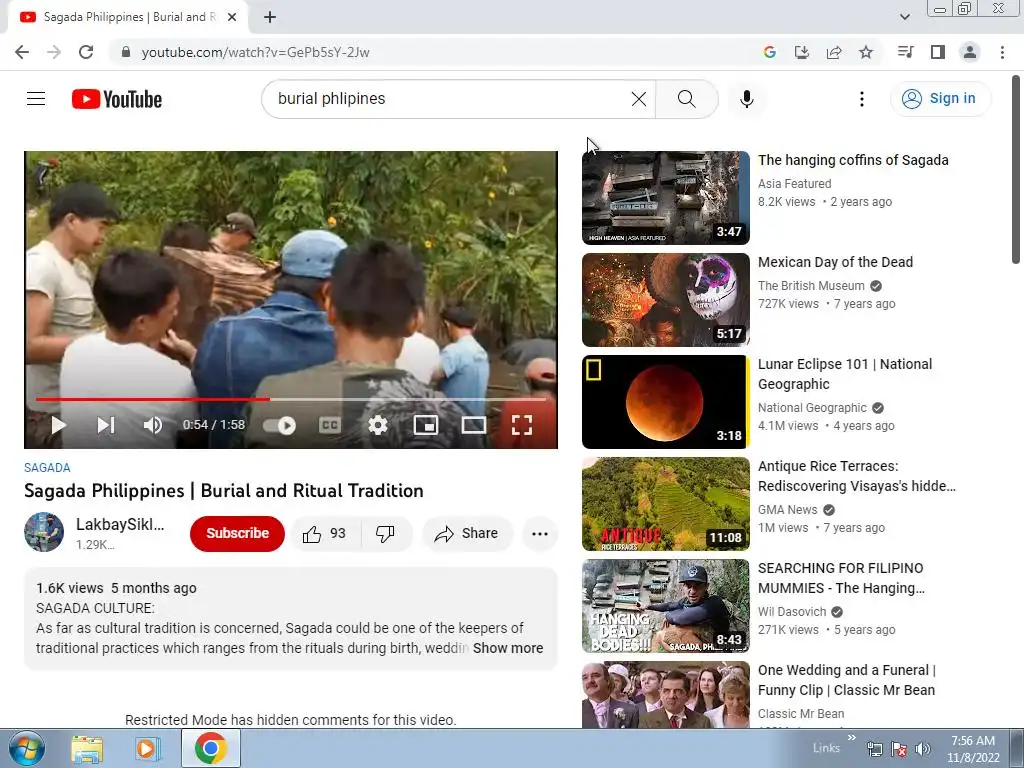Open LakbaySikl channel name link
This screenshot has width=1024, height=768.
[x=120, y=524]
